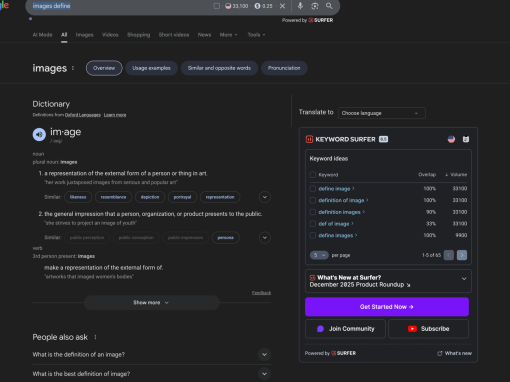Switch to News tab

[204, 35]
